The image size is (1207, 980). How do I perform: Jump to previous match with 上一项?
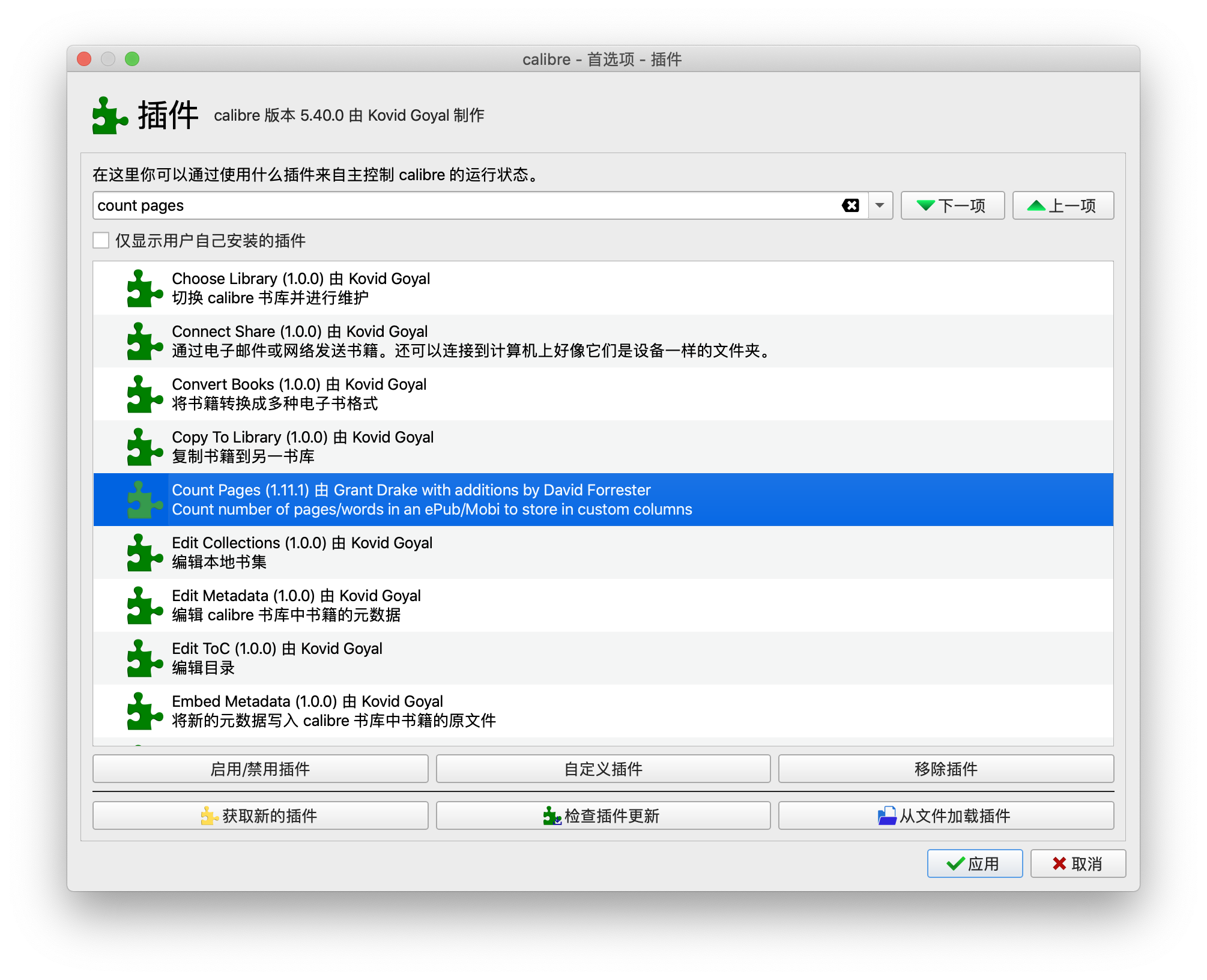click(1062, 206)
